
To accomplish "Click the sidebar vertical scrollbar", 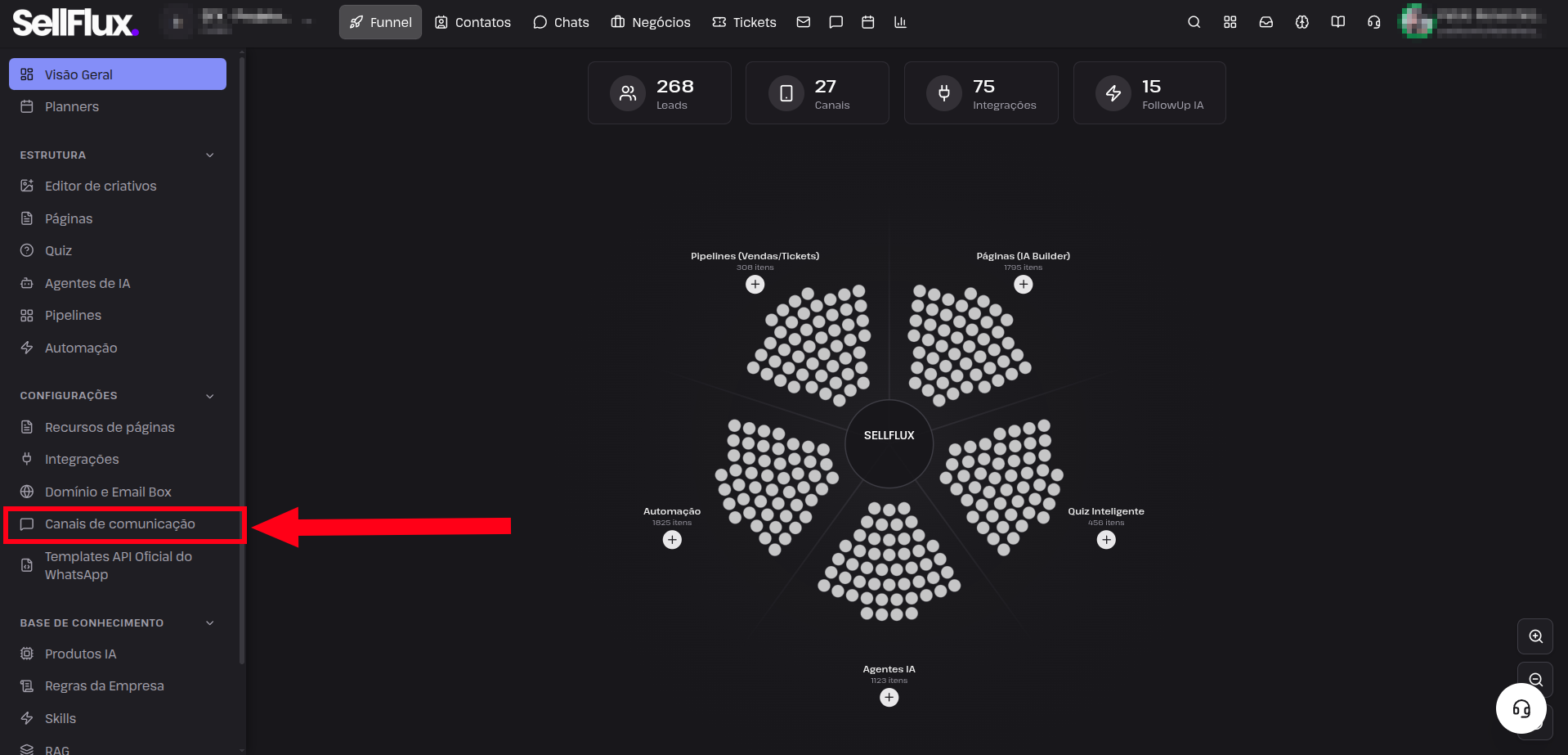I will [242, 360].
